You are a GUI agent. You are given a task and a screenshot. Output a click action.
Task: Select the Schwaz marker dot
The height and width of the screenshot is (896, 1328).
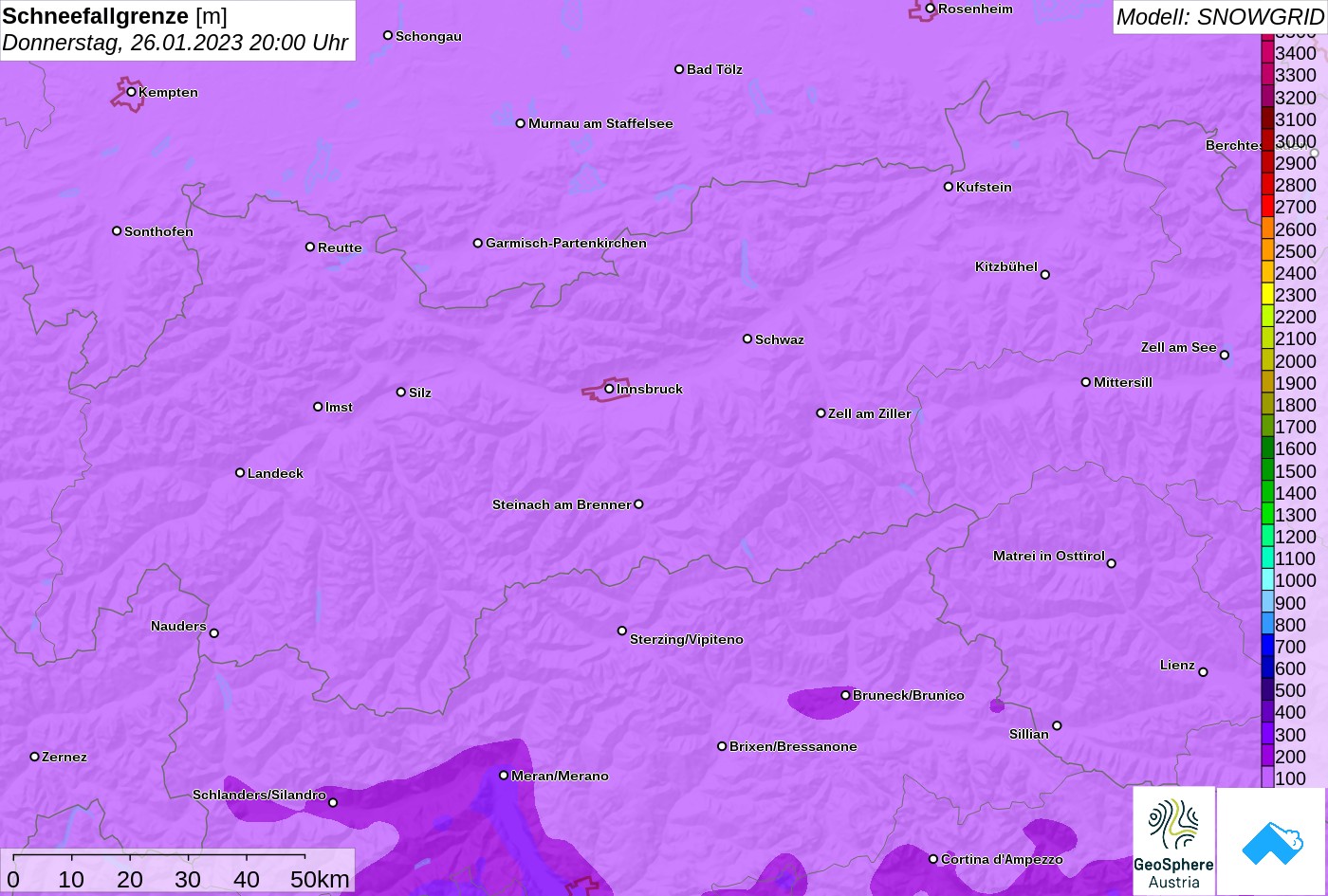pos(747,338)
